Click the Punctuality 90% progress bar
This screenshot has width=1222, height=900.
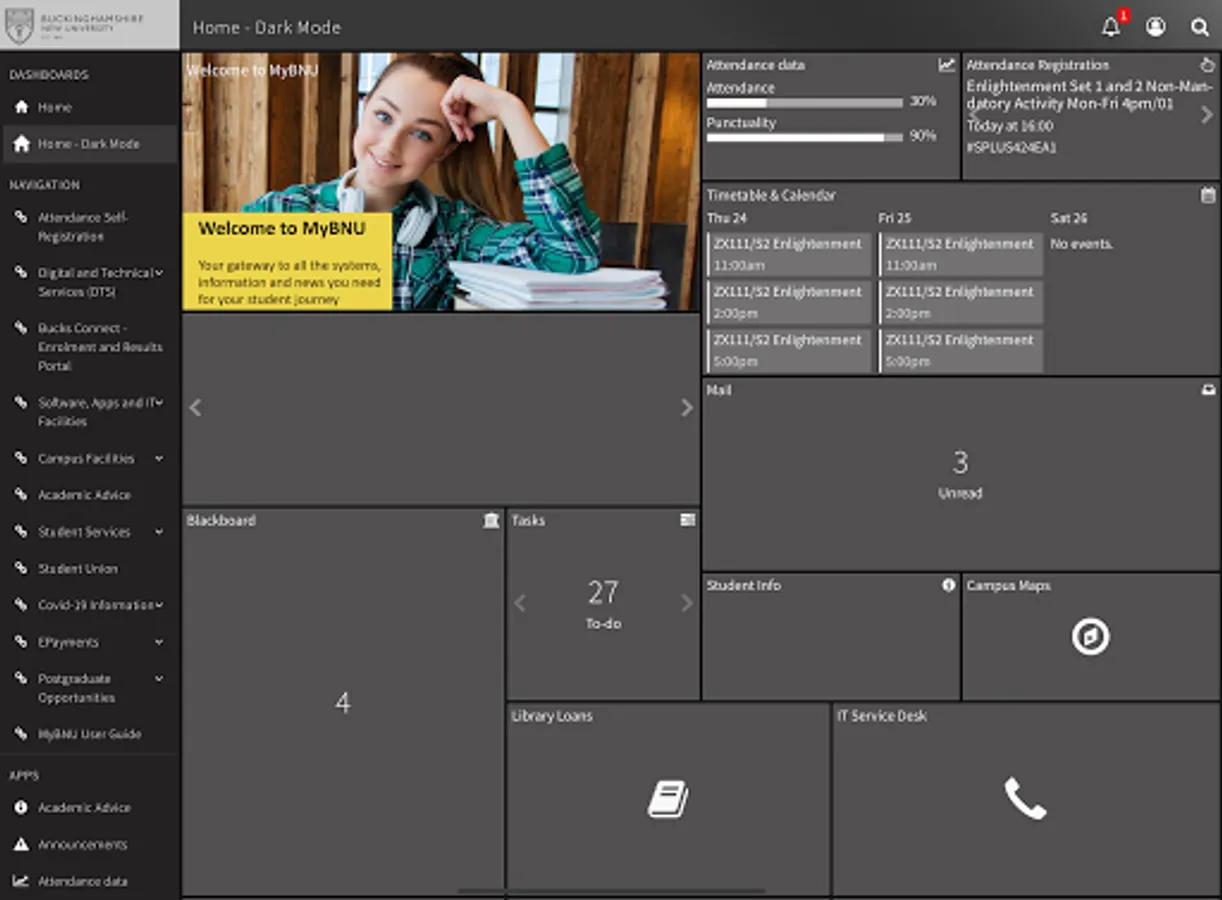click(805, 137)
